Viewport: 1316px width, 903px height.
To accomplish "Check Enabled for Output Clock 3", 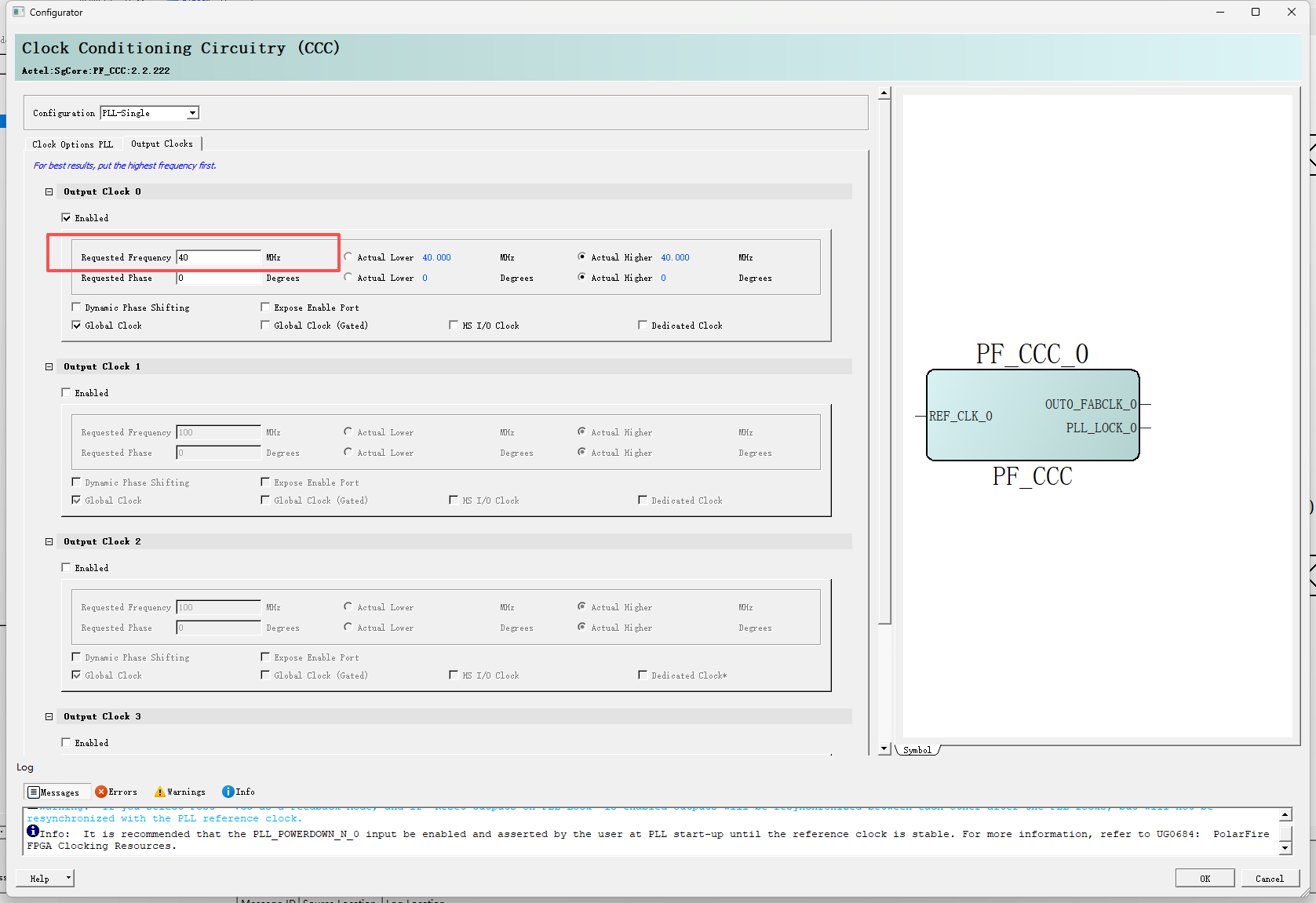I will click(66, 743).
